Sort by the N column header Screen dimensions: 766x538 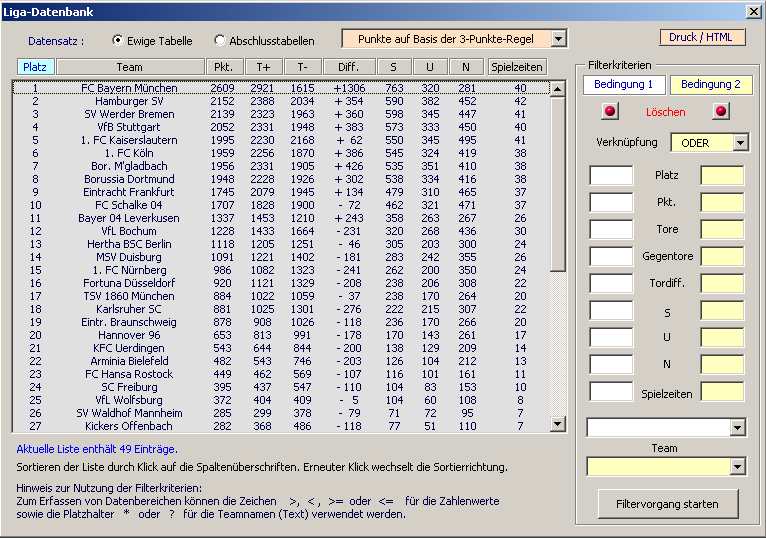[x=466, y=67]
